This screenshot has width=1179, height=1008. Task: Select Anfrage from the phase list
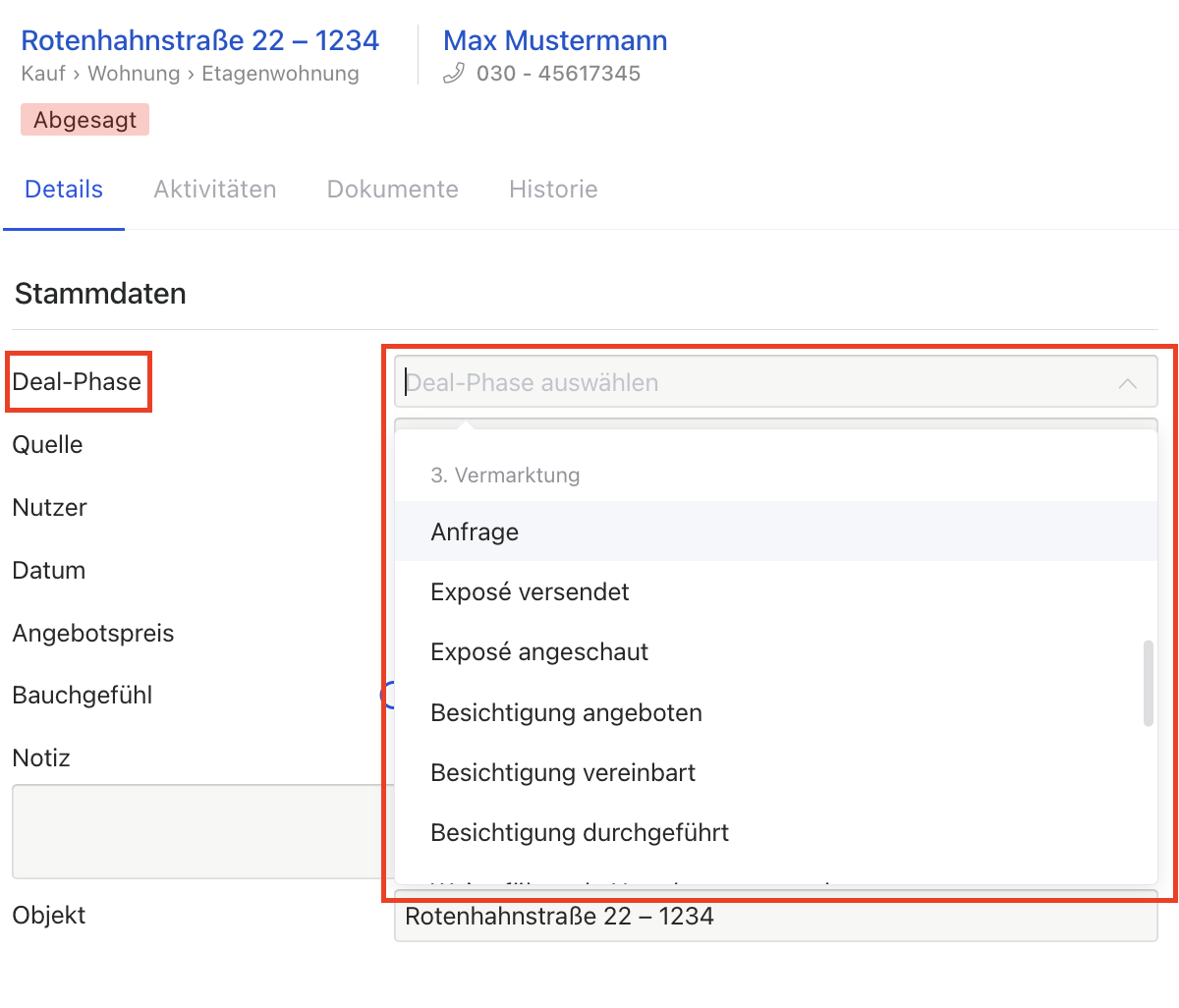coord(475,532)
